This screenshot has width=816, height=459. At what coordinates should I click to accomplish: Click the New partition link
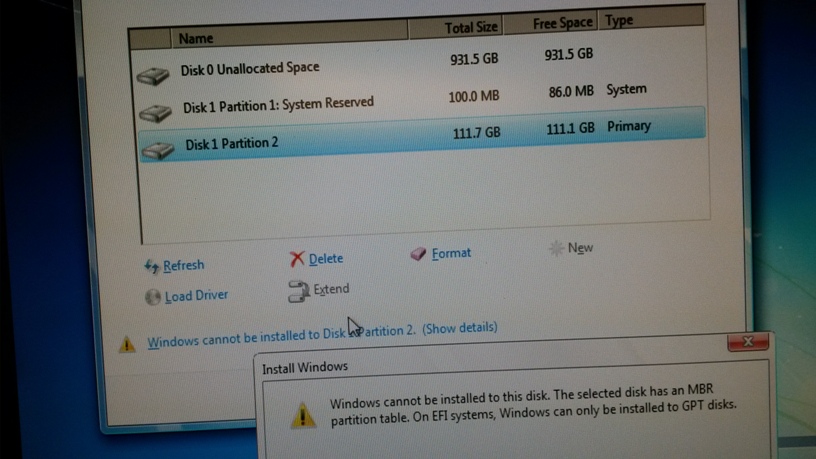pos(580,248)
